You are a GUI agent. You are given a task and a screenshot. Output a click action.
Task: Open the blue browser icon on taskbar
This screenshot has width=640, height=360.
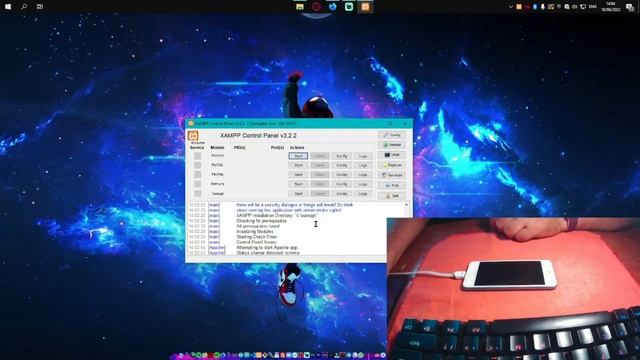click(333, 7)
